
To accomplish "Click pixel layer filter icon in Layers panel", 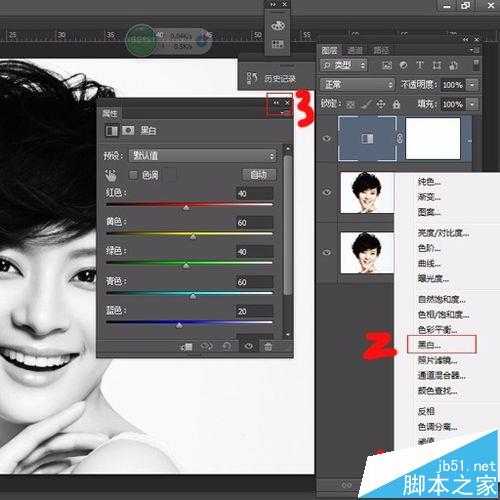I will [387, 65].
